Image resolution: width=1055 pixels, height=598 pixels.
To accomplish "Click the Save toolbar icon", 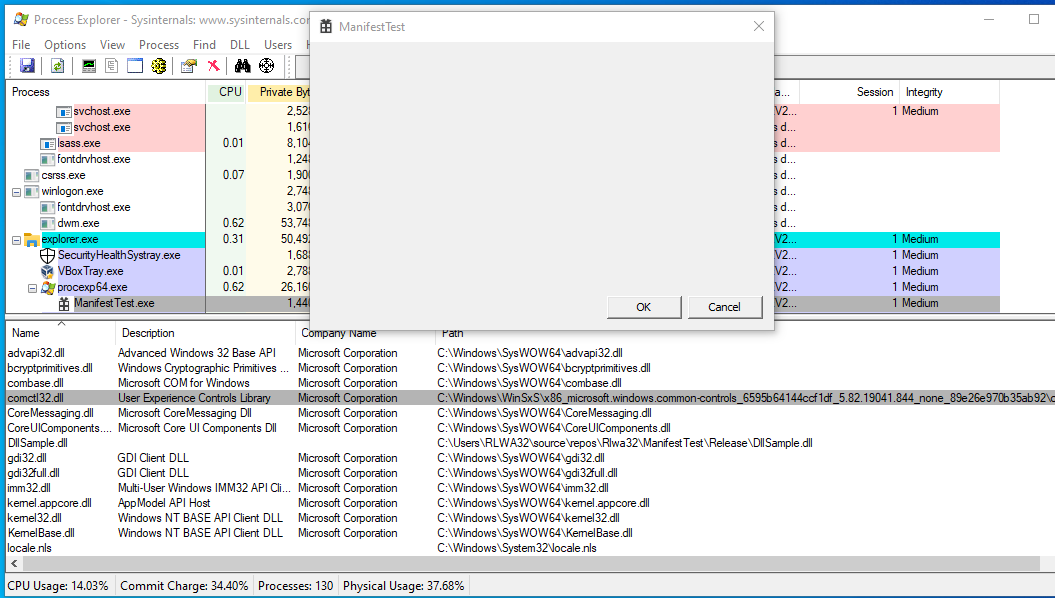I will pos(28,66).
